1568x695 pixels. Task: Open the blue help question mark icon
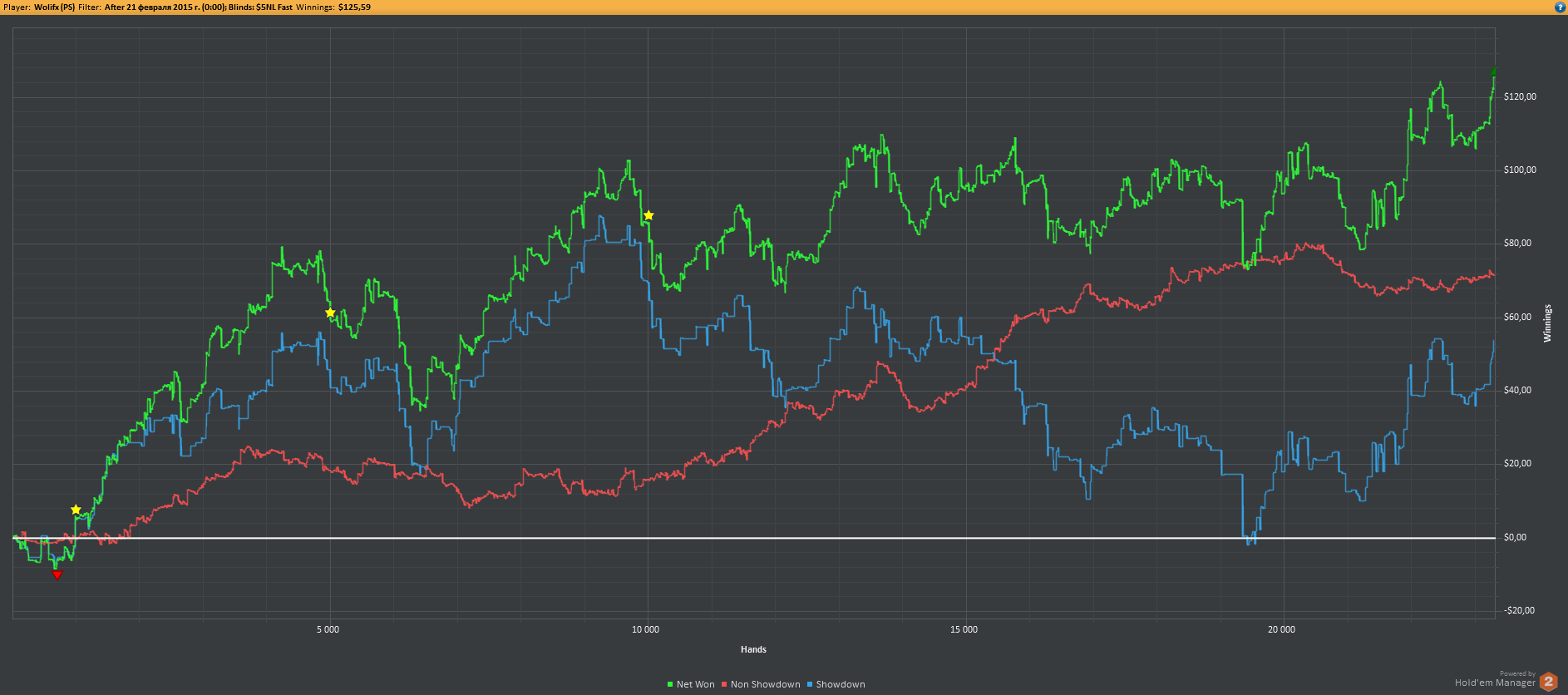[1560, 7]
